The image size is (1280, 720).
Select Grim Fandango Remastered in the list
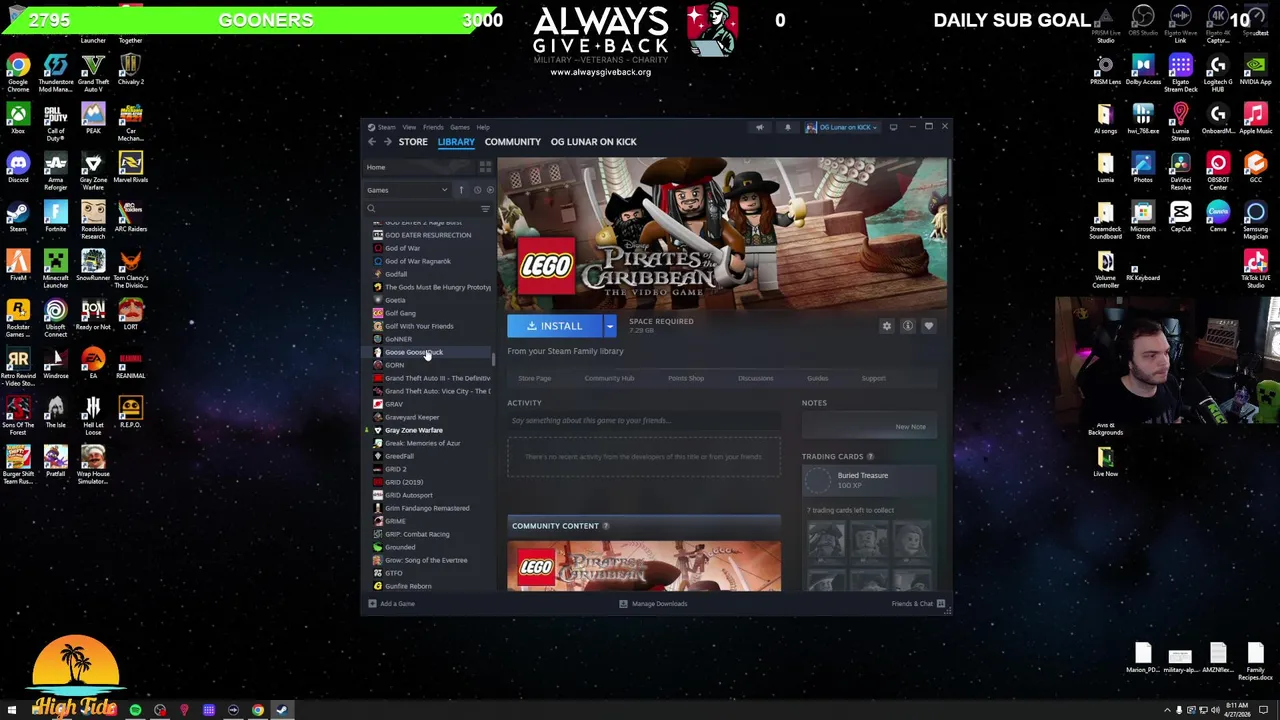(426, 508)
